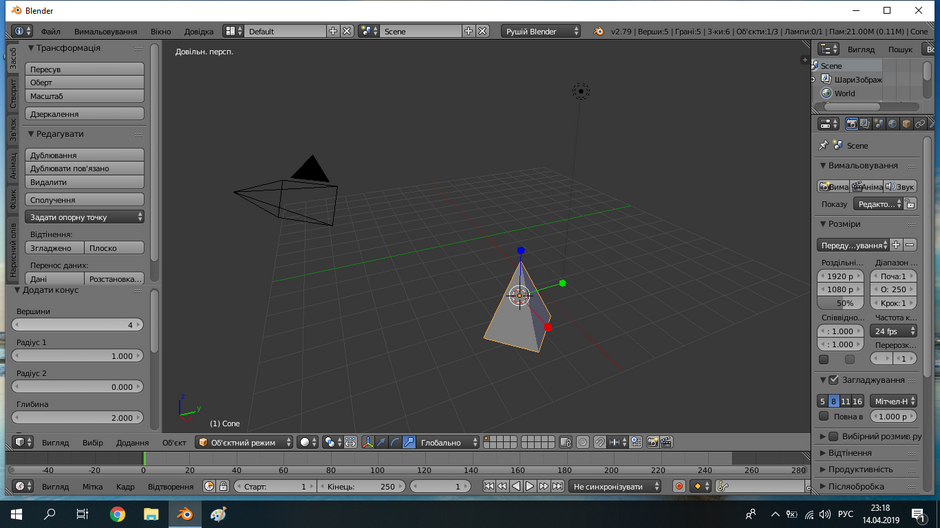Open the Відтворення menu in timeline

170,486
